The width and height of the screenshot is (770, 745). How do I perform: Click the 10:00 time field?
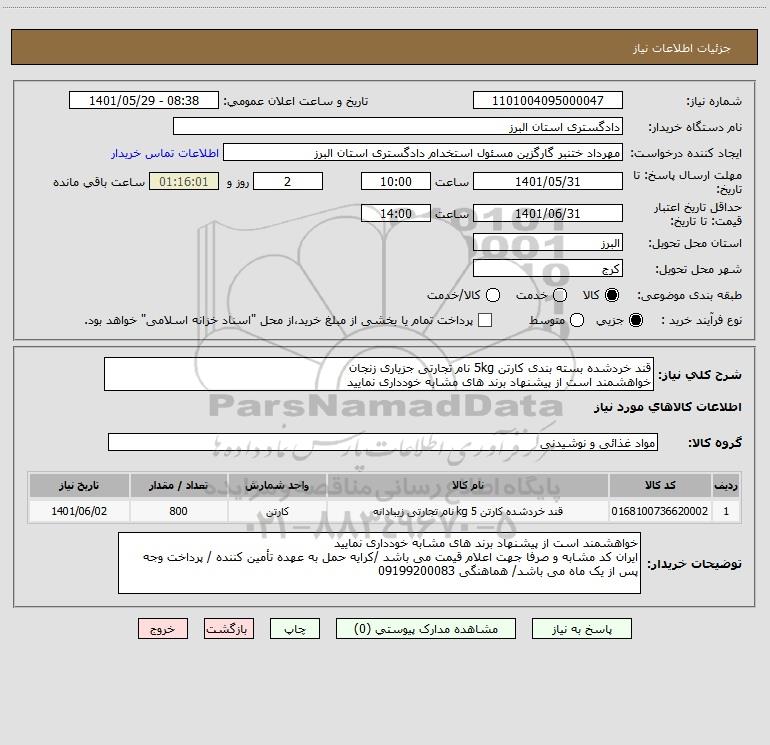396,181
